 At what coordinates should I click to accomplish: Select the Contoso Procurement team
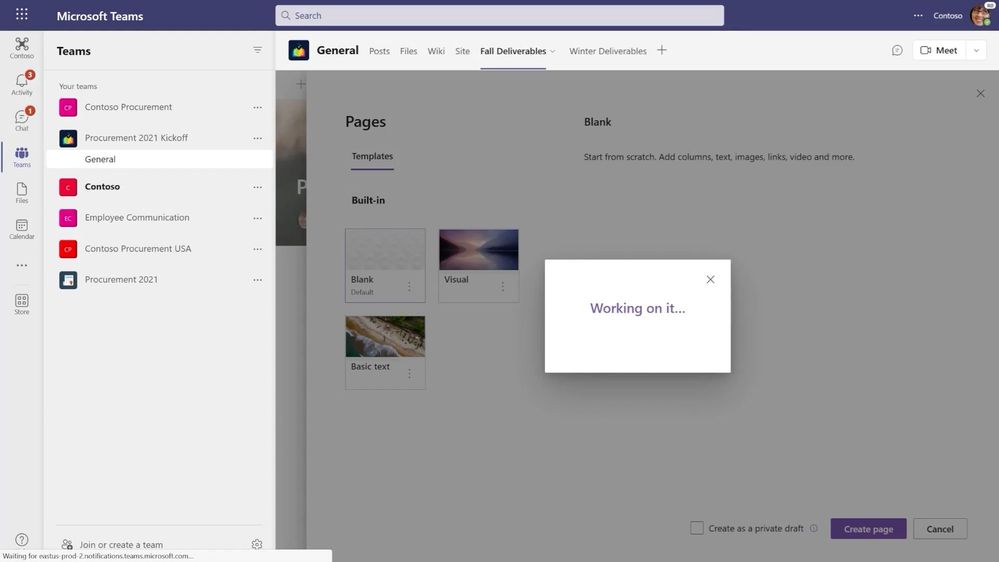[x=128, y=107]
